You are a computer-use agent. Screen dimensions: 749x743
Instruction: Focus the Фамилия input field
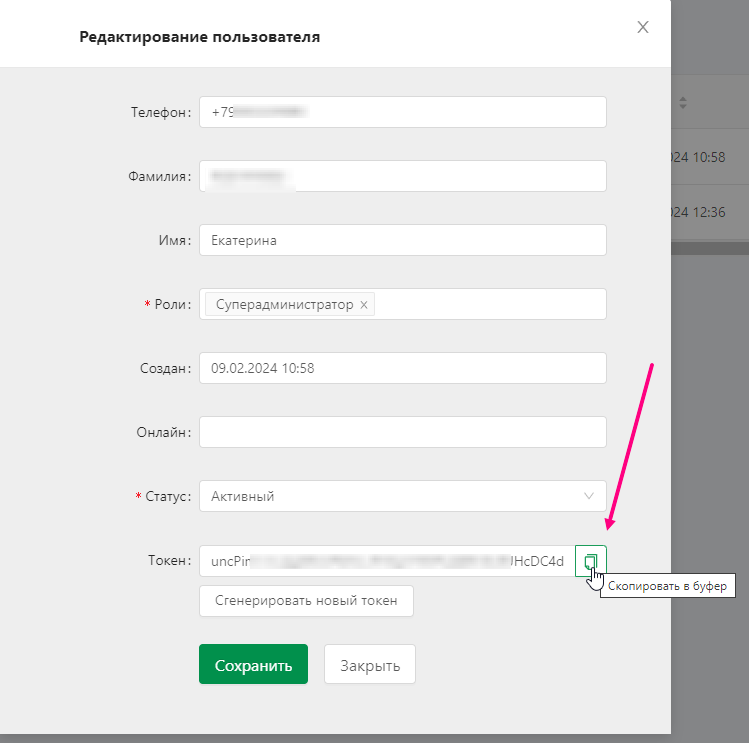(x=403, y=176)
